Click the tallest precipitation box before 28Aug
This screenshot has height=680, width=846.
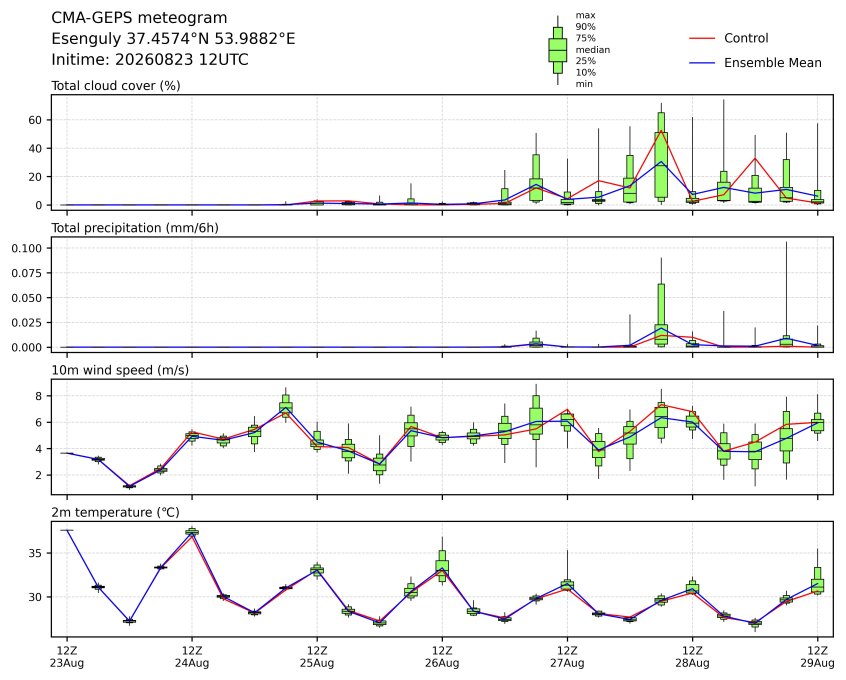(661, 315)
